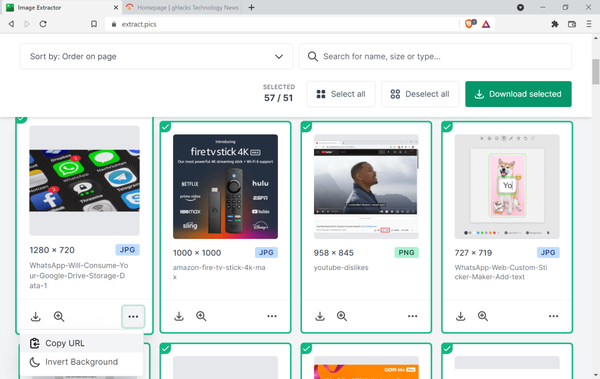Zoom into the amazon-fire-tv-stick image
Image resolution: width=600 pixels, height=379 pixels.
[x=201, y=316]
